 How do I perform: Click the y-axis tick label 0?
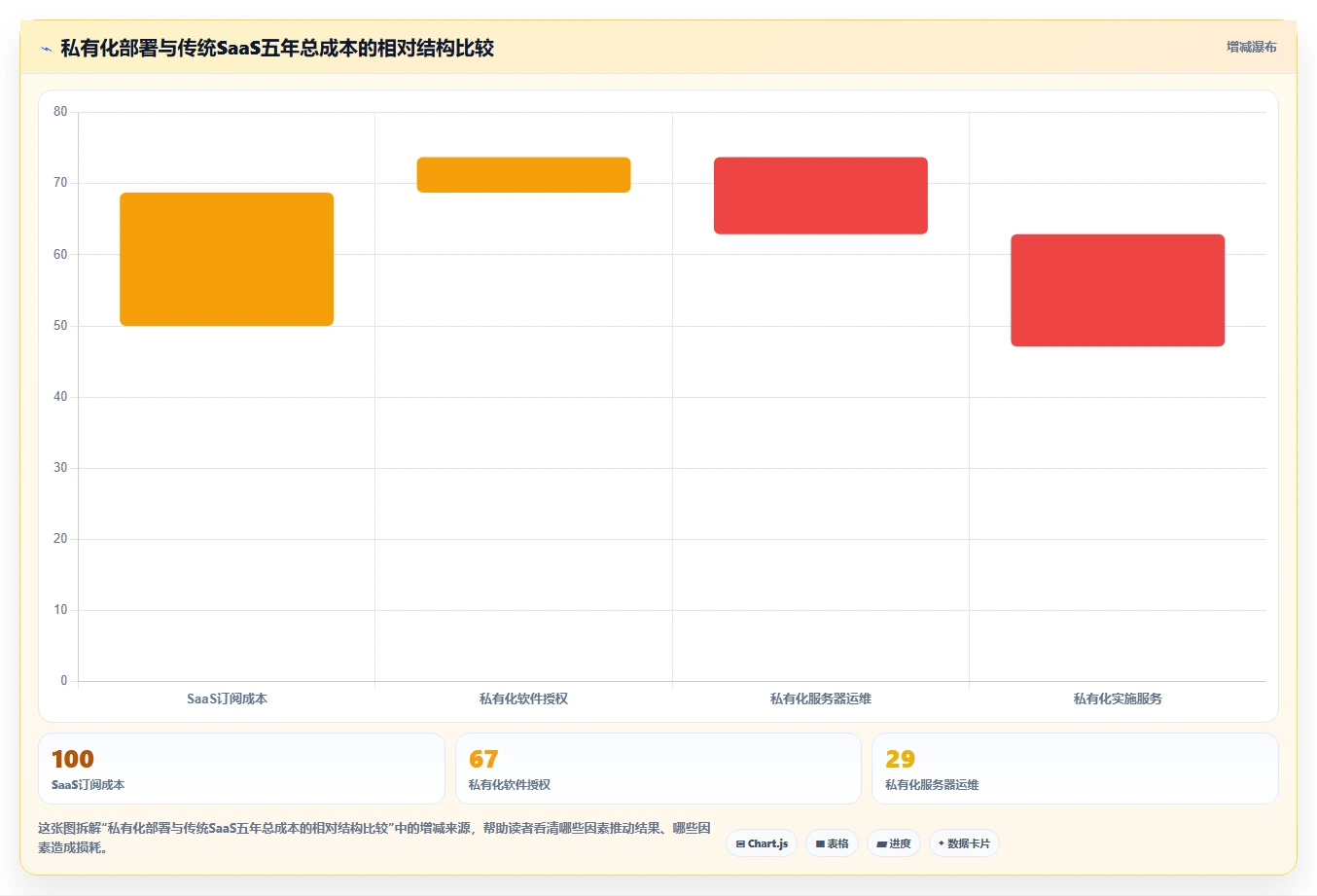[64, 681]
